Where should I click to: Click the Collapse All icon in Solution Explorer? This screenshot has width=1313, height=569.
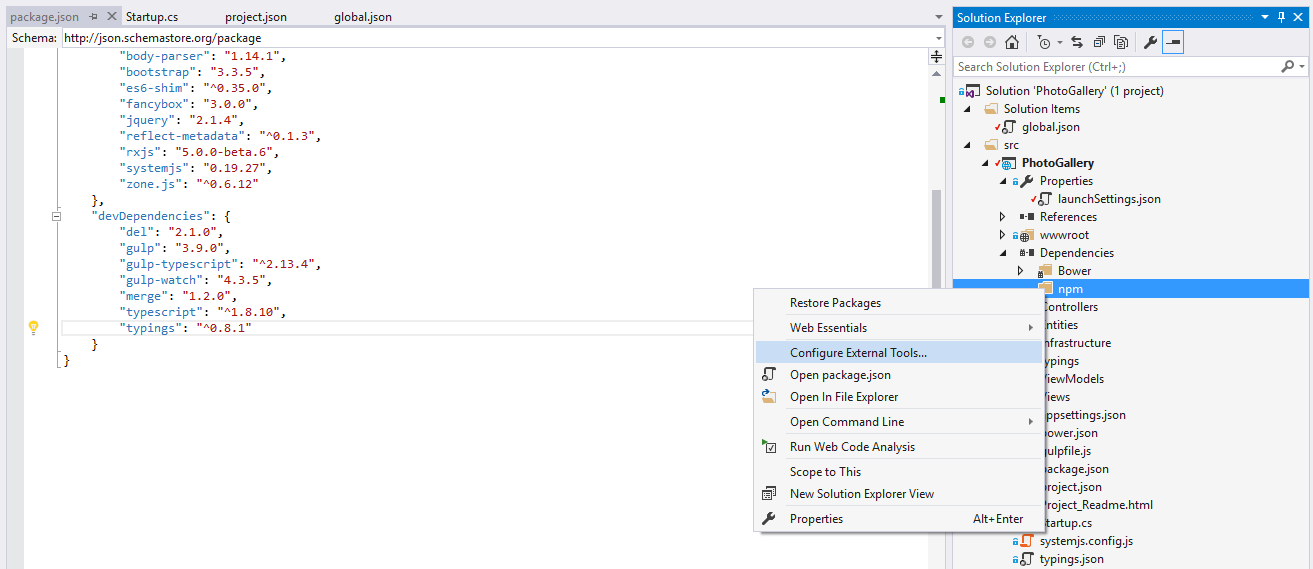click(1099, 42)
